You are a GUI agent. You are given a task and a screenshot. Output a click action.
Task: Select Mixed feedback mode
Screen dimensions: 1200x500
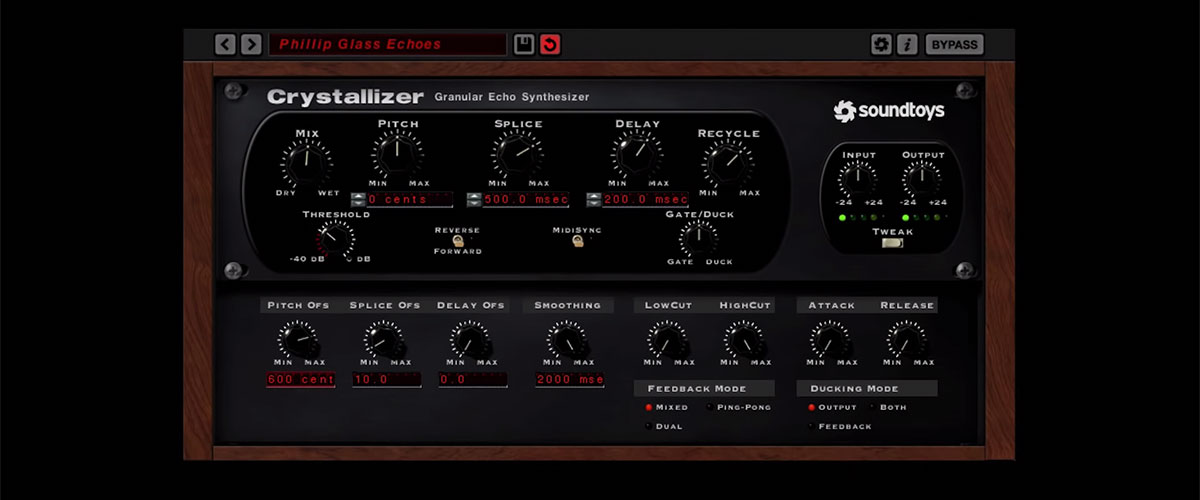tap(668, 407)
